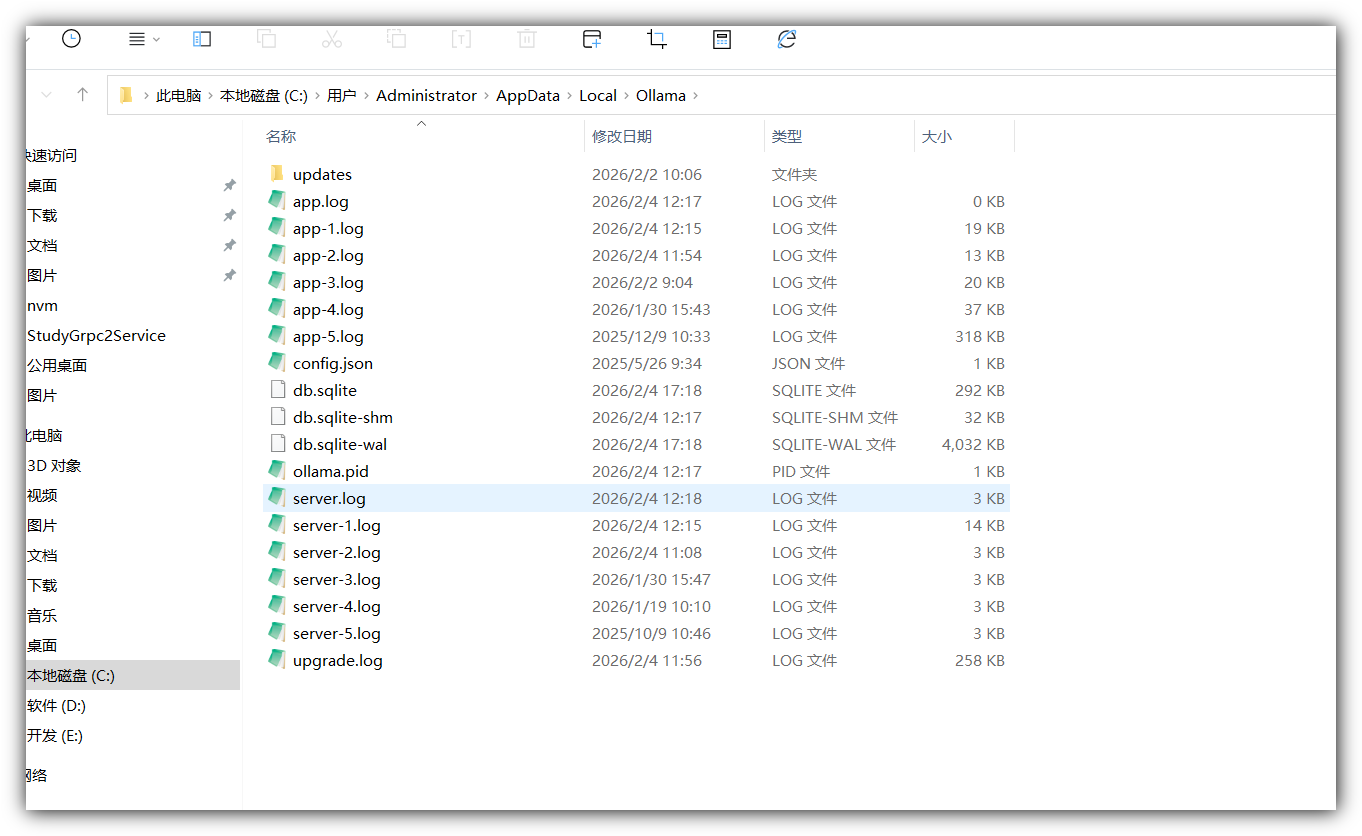The height and width of the screenshot is (836, 1362).
Task: Open StudyGrpc2Service in sidebar
Action: coord(96,335)
